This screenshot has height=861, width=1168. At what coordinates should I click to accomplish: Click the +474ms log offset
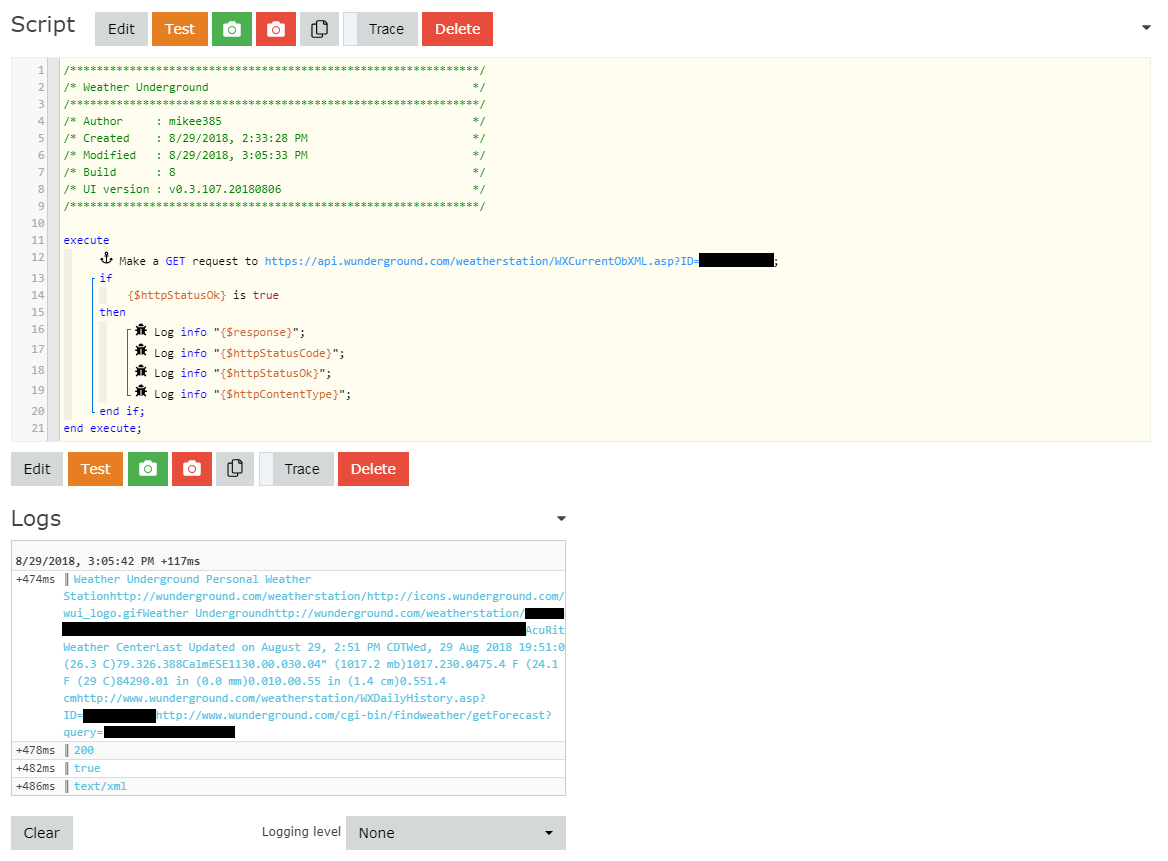(x=35, y=579)
